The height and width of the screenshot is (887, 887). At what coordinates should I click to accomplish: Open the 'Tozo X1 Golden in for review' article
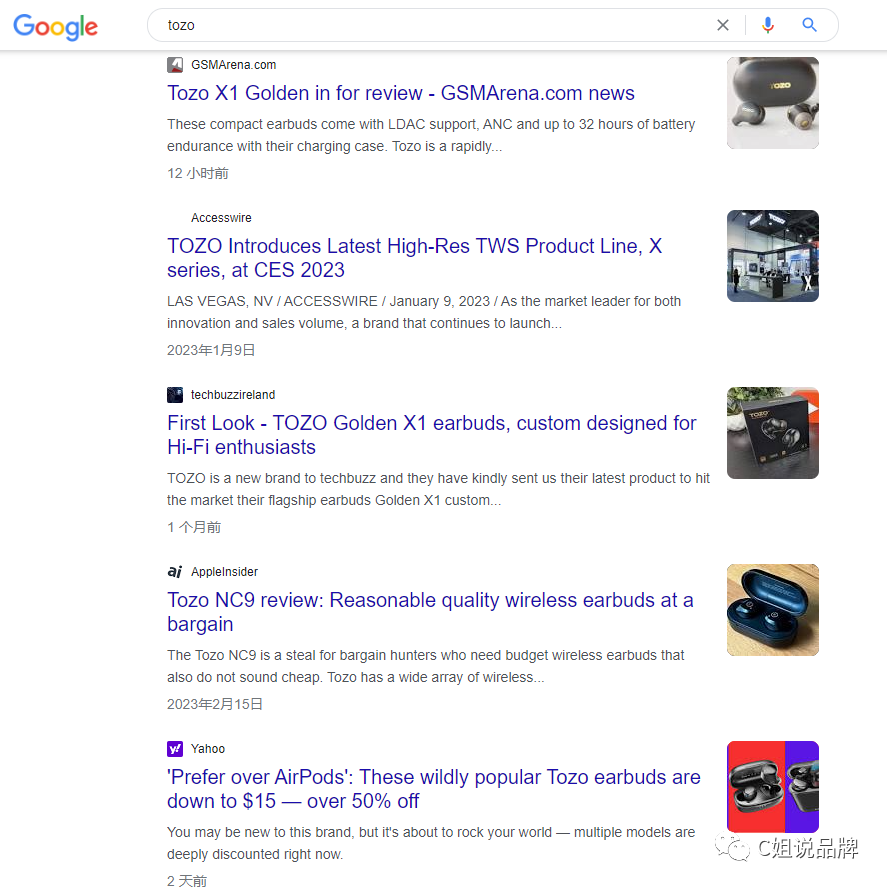click(x=400, y=93)
